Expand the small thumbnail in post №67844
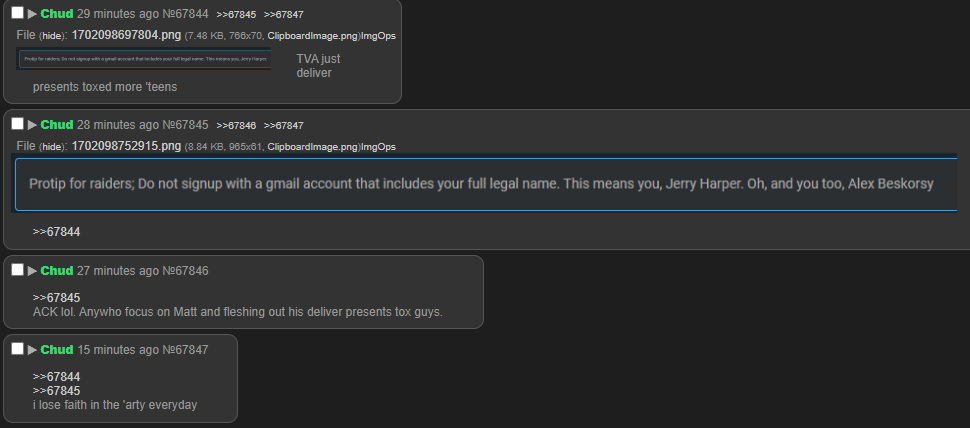Image resolution: width=970 pixels, height=428 pixels. tap(144, 59)
